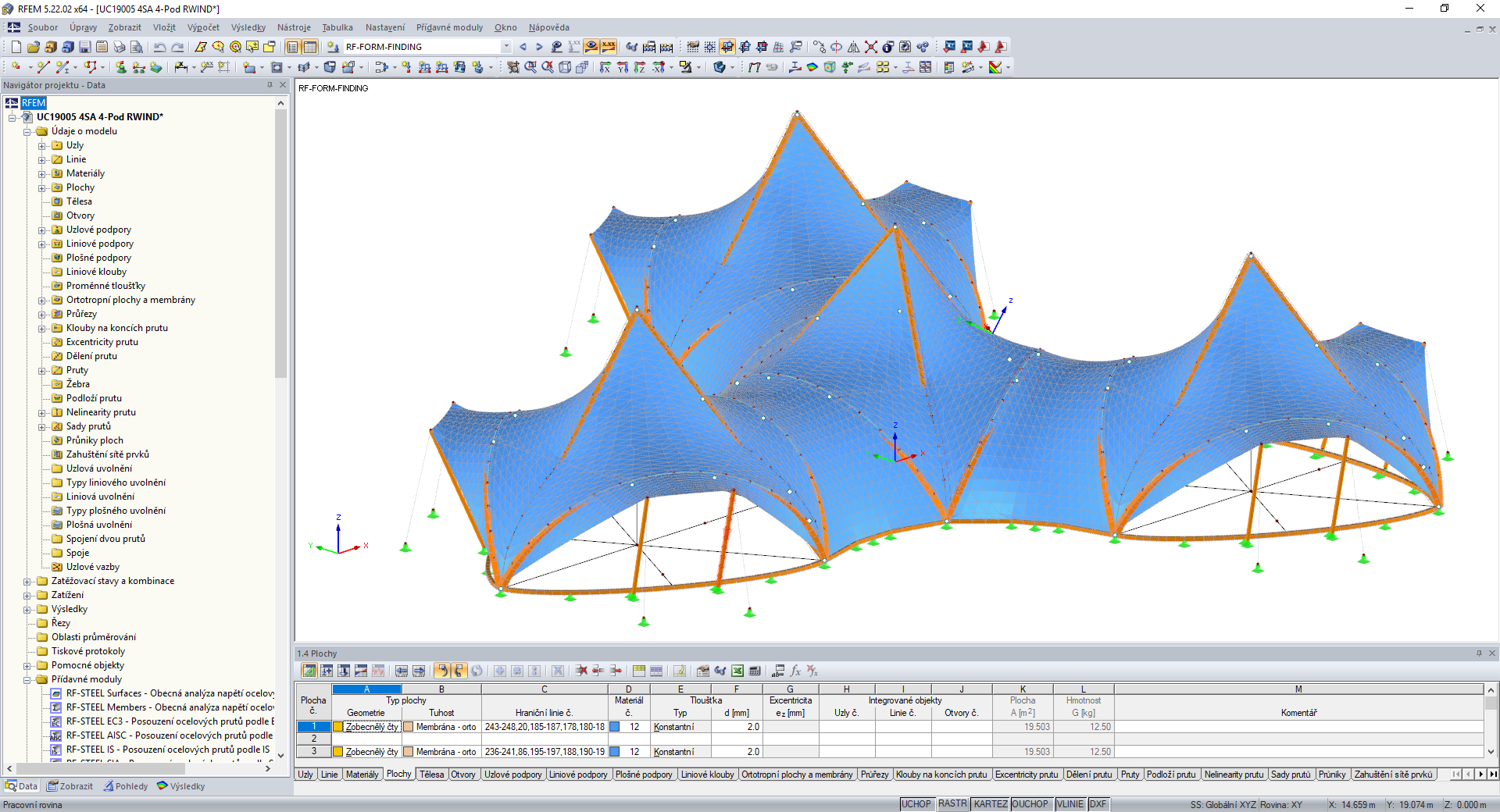Viewport: 1500px width, 812px height.
Task: Click yellow geometry swatch in surface row 1
Action: (x=338, y=727)
